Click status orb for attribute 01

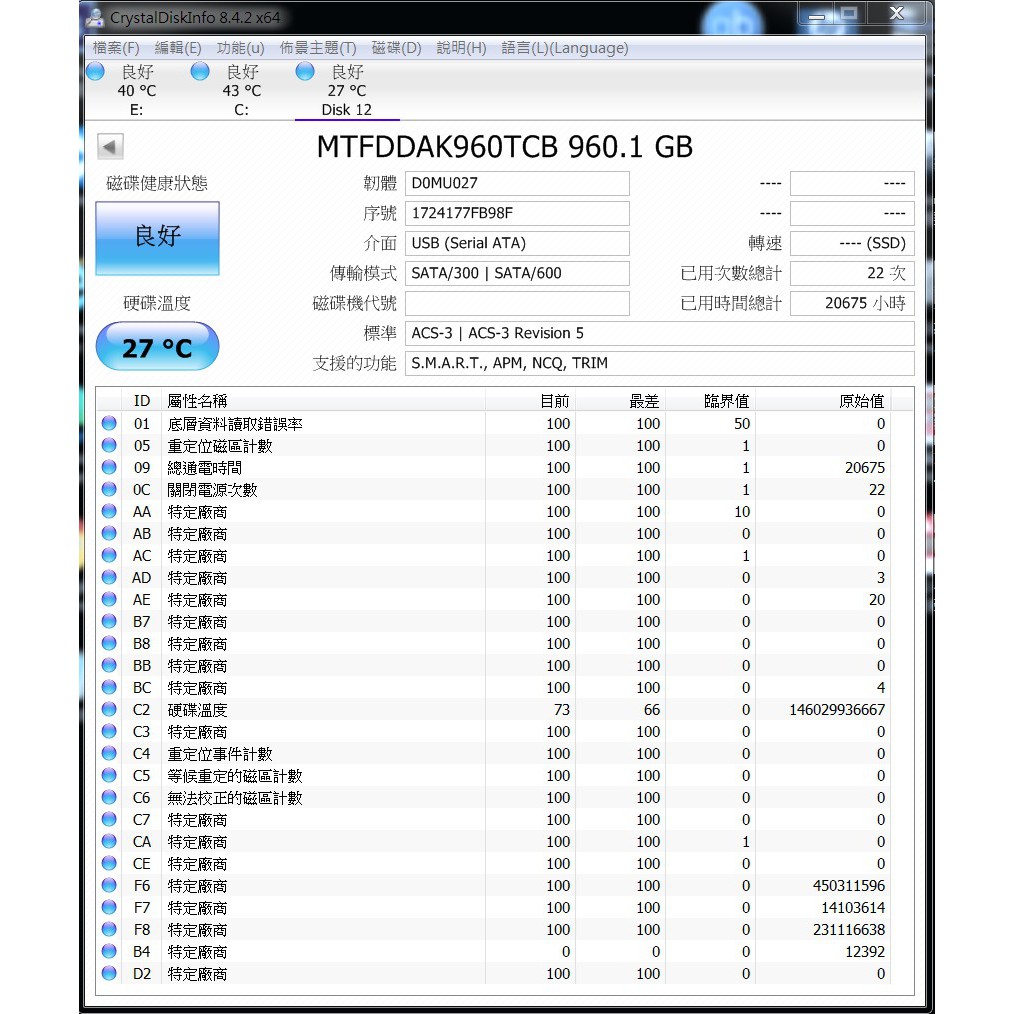pos(109,424)
